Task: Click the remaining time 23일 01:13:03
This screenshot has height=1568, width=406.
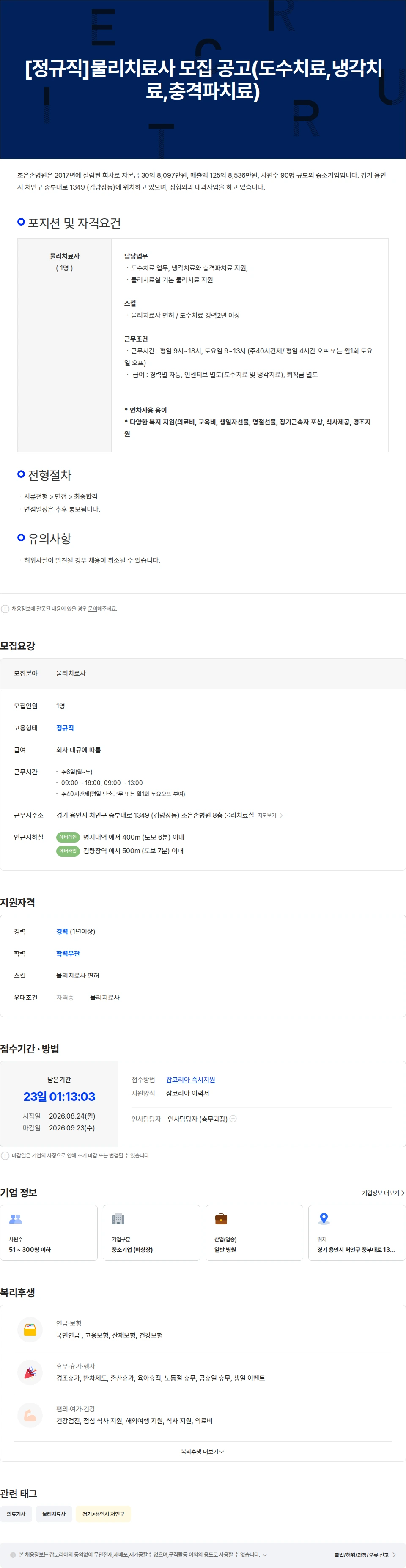Action: [x=59, y=1097]
